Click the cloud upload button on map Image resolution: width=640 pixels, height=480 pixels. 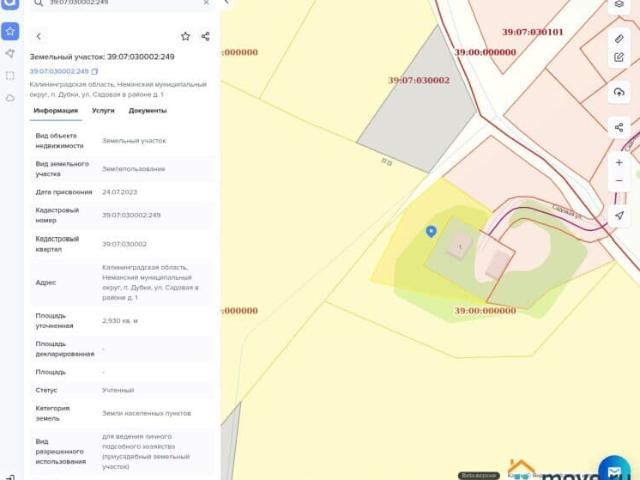click(x=619, y=92)
